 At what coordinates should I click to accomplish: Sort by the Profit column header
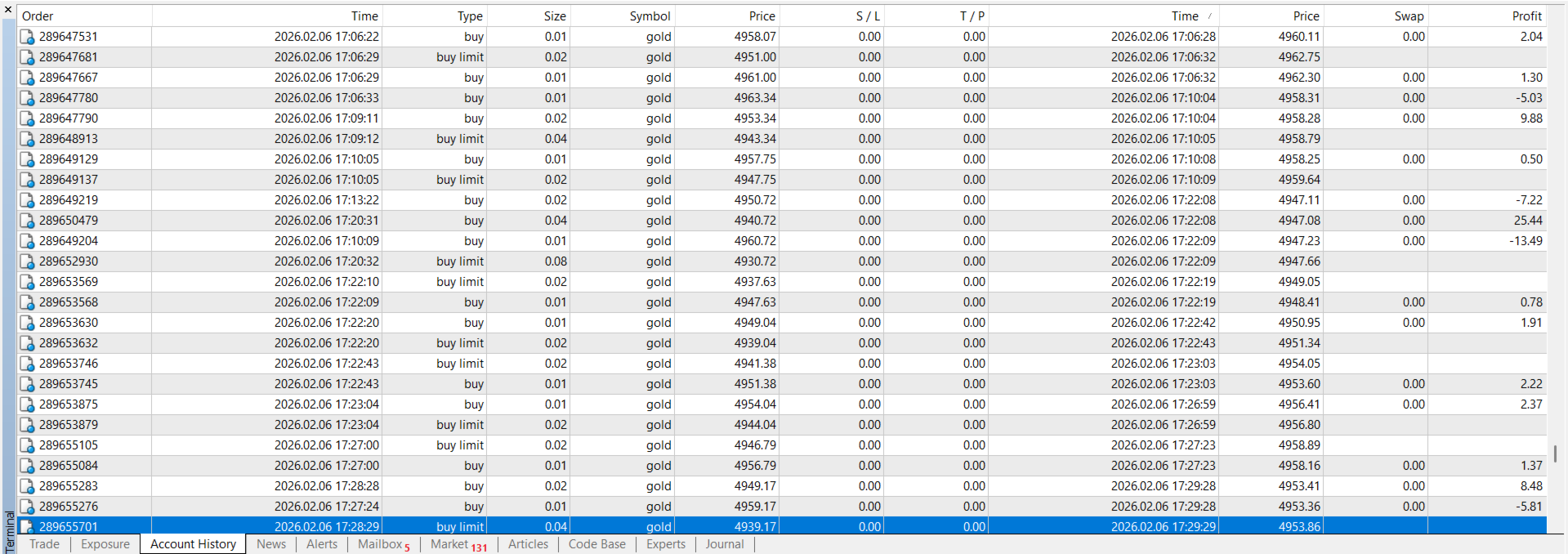(1487, 16)
